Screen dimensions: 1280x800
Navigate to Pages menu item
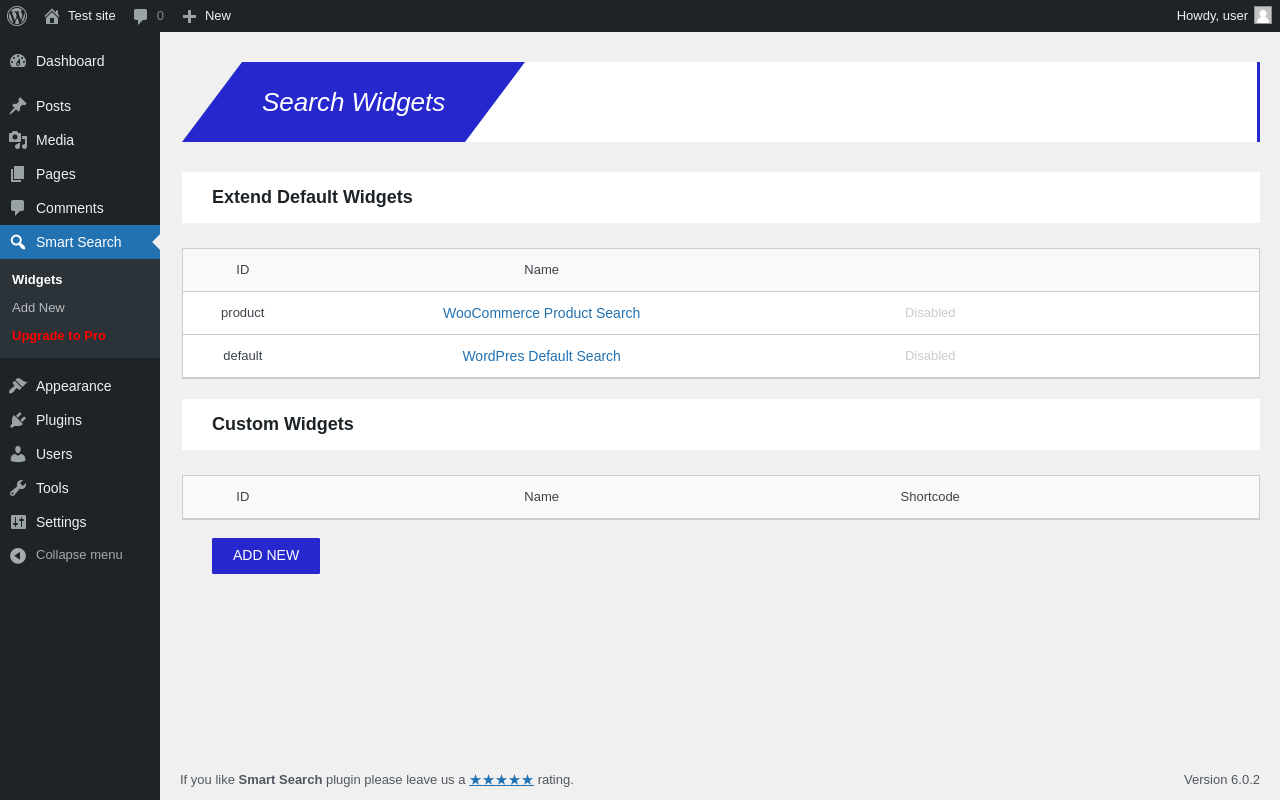point(80,174)
